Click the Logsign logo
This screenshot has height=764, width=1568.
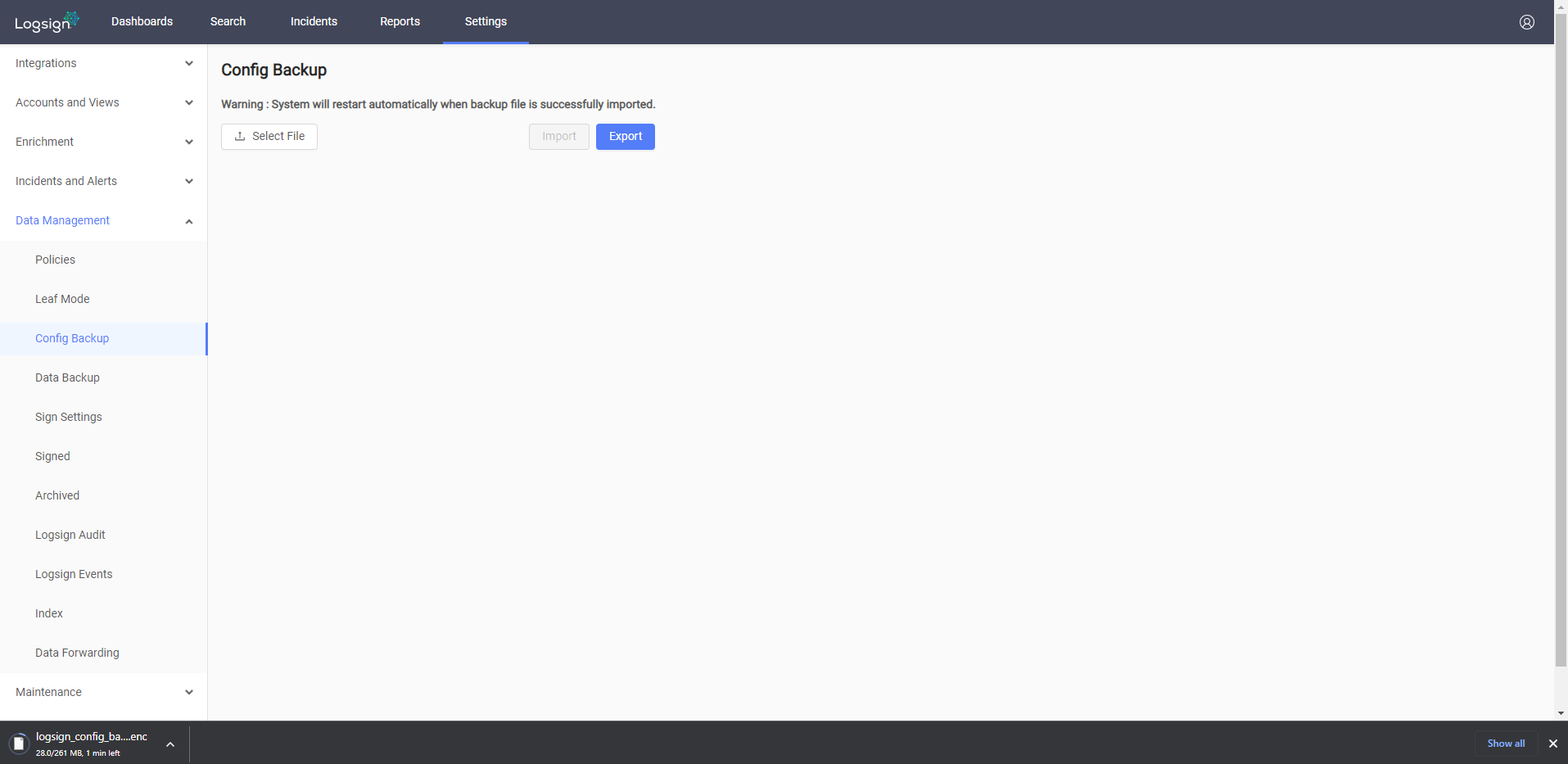[x=47, y=21]
